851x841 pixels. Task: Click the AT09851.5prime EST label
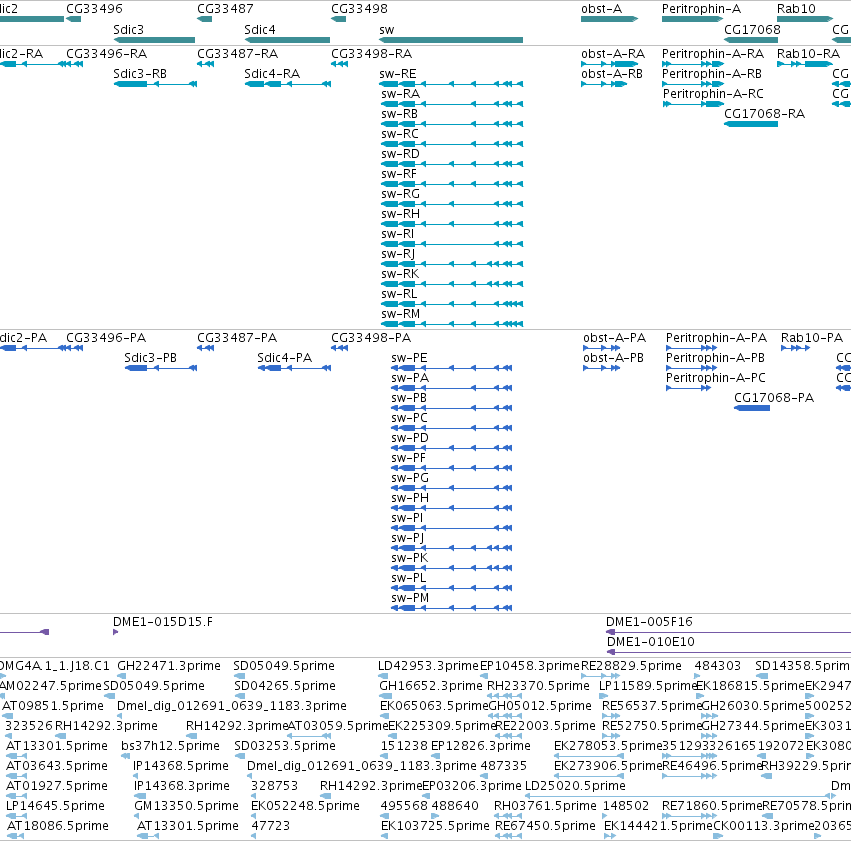(53, 706)
